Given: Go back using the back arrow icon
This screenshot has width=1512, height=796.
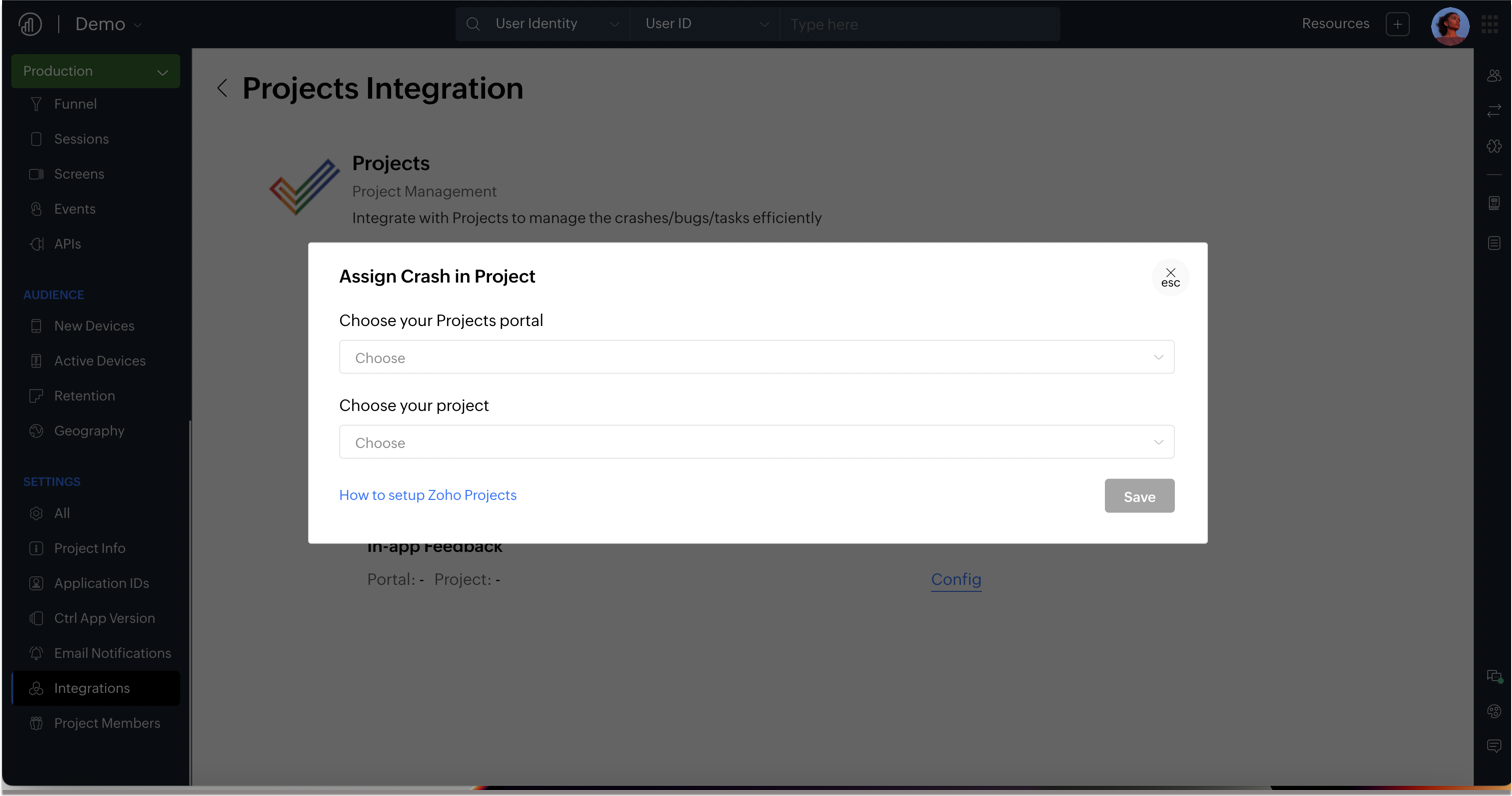Looking at the screenshot, I should click(x=222, y=89).
